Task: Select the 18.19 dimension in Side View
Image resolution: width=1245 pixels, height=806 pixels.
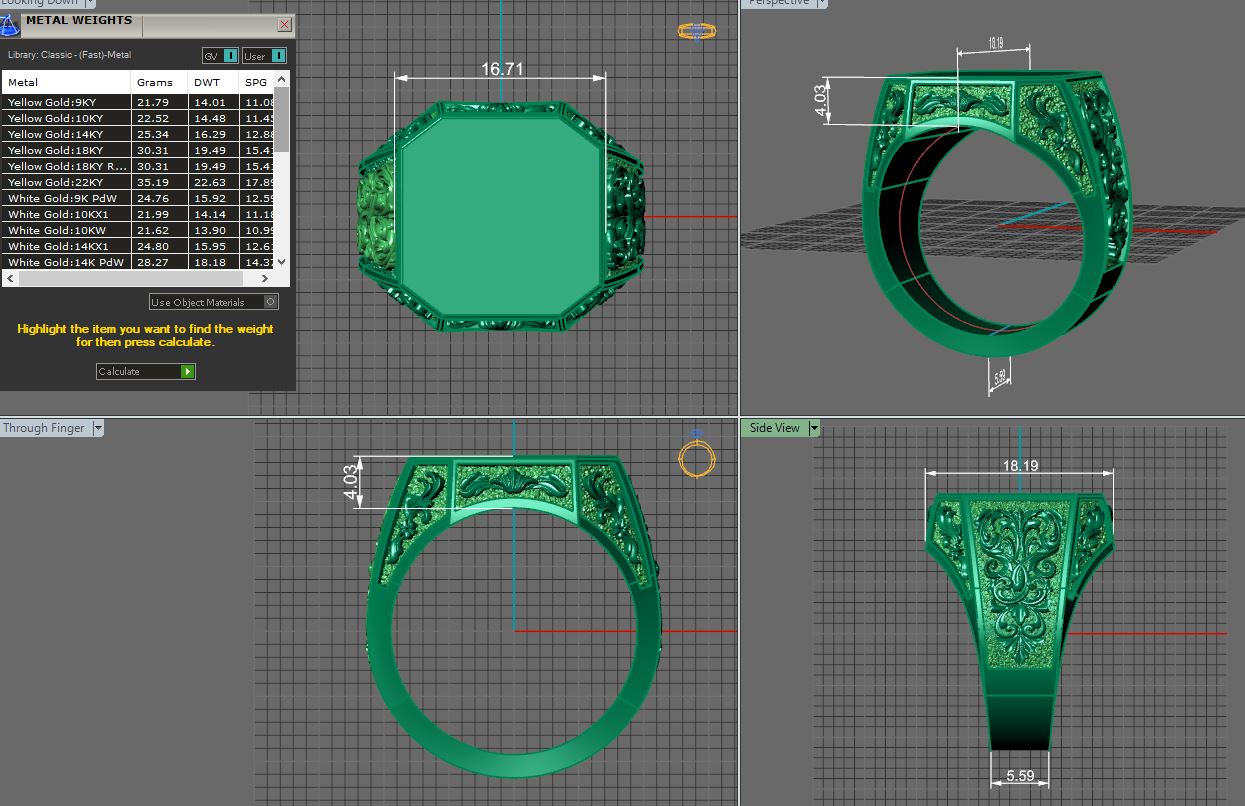Action: pyautogui.click(x=1019, y=465)
